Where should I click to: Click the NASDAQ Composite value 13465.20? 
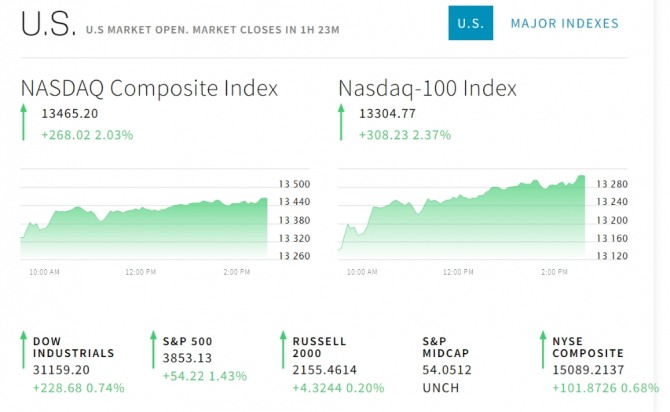pyautogui.click(x=69, y=114)
